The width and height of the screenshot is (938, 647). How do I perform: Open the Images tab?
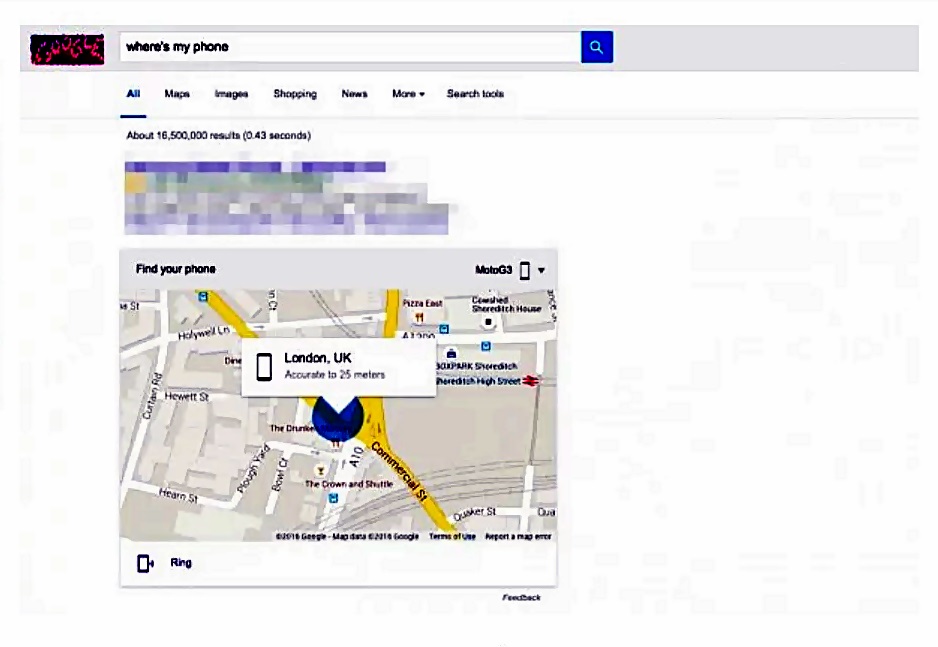(x=231, y=94)
